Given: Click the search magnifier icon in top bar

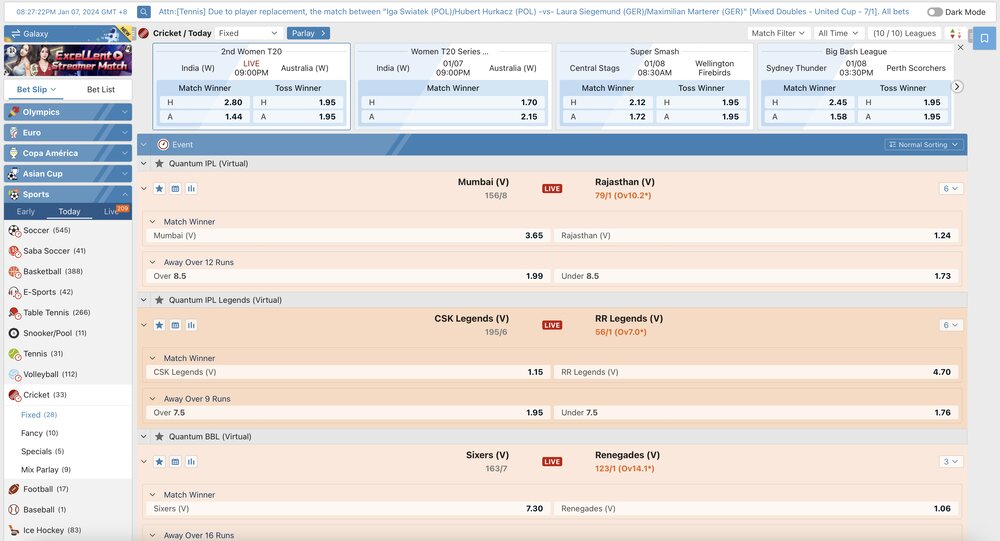Looking at the screenshot, I should click(x=144, y=12).
